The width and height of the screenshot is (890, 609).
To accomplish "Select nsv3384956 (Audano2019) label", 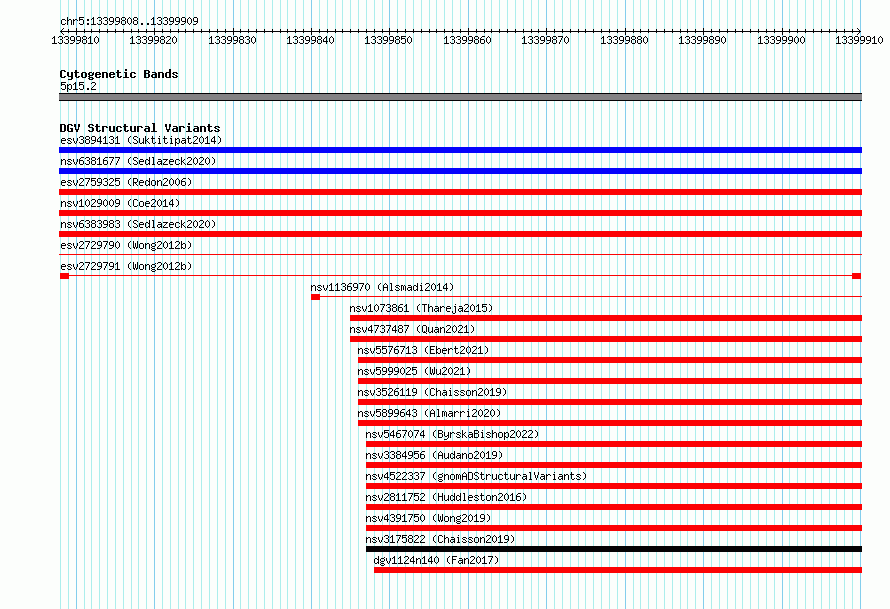I will (434, 455).
